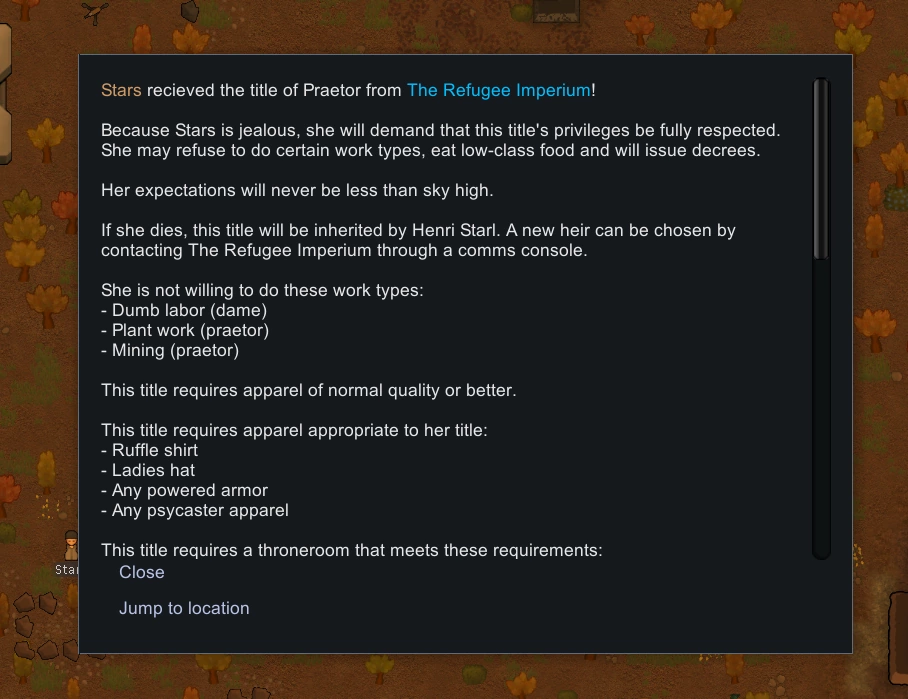The image size is (908, 699).
Task: Click the colonist's name label under the pawn
Action: coord(68,570)
